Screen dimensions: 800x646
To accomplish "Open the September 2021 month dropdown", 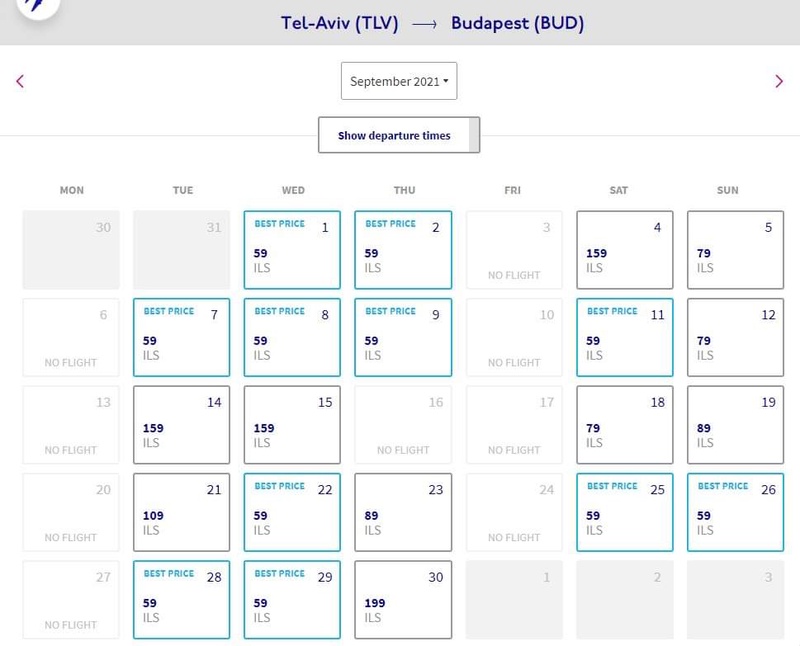I will click(399, 81).
